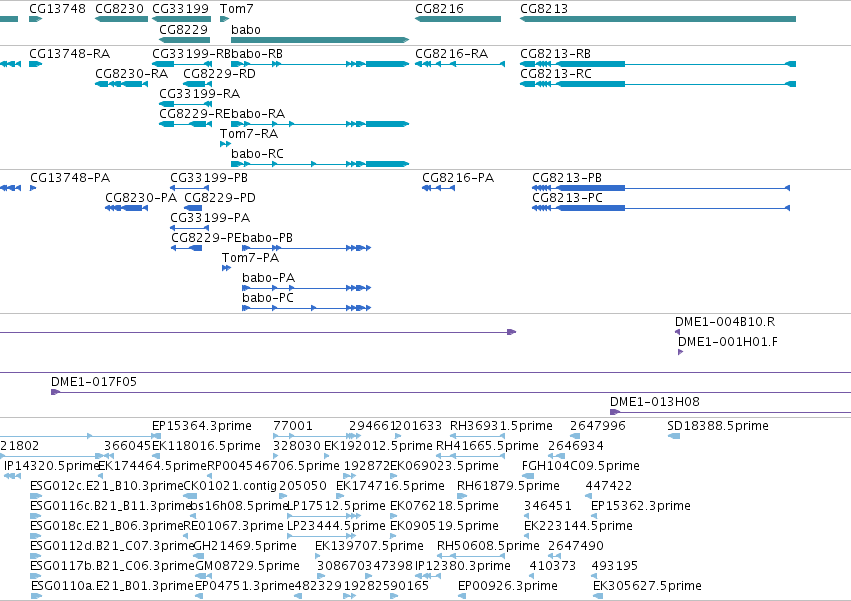Click the CK01021.contig label
851x601 pixels.
coord(230,486)
